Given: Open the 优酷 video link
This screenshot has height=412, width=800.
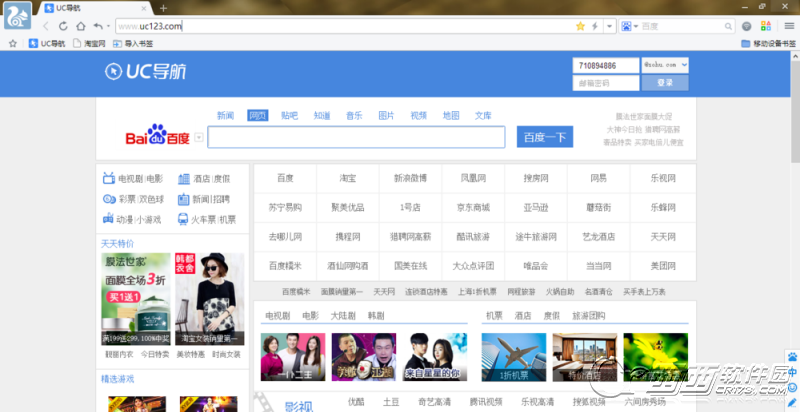Looking at the screenshot, I should [x=356, y=401].
